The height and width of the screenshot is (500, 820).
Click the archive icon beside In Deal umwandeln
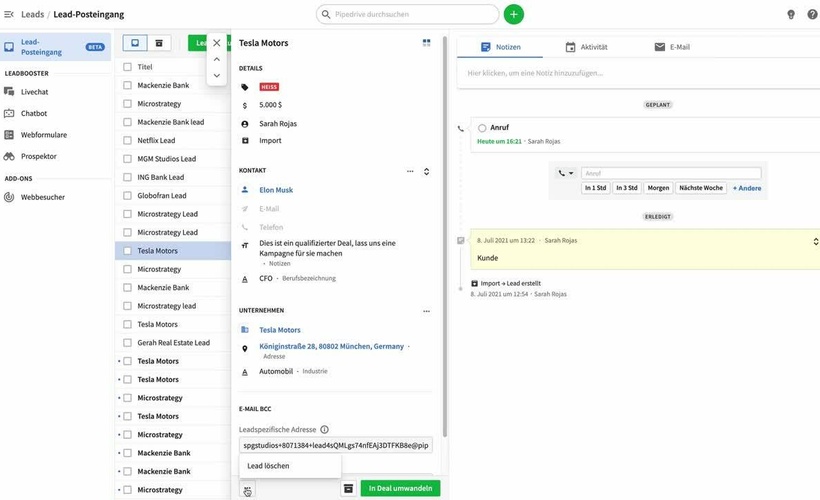(x=348, y=488)
